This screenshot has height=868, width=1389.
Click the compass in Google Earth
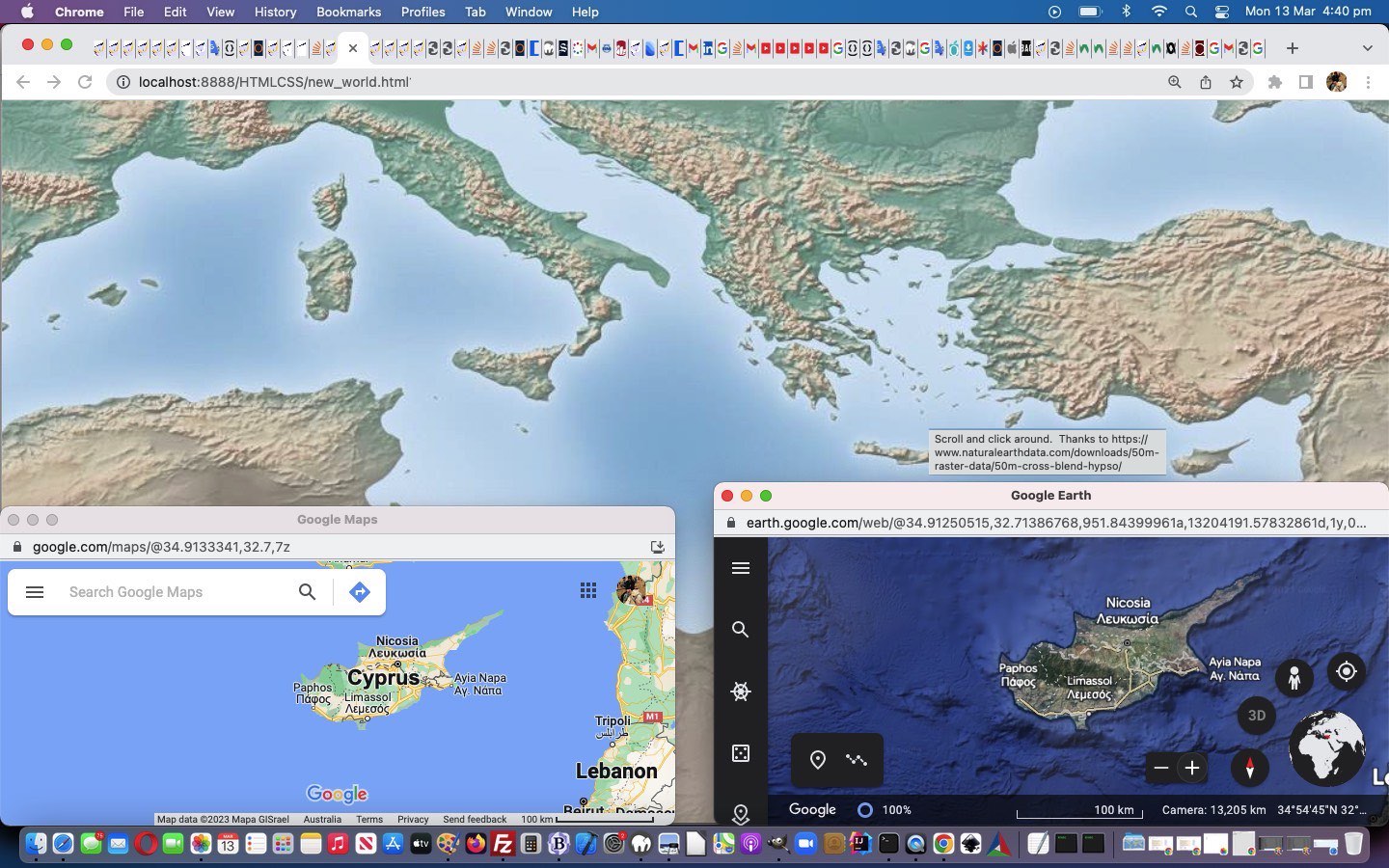pos(1250,768)
